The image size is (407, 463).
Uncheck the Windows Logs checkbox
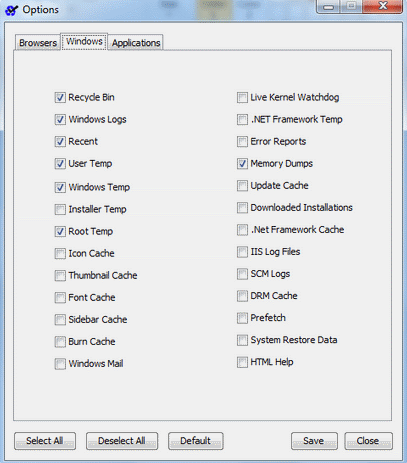60,120
